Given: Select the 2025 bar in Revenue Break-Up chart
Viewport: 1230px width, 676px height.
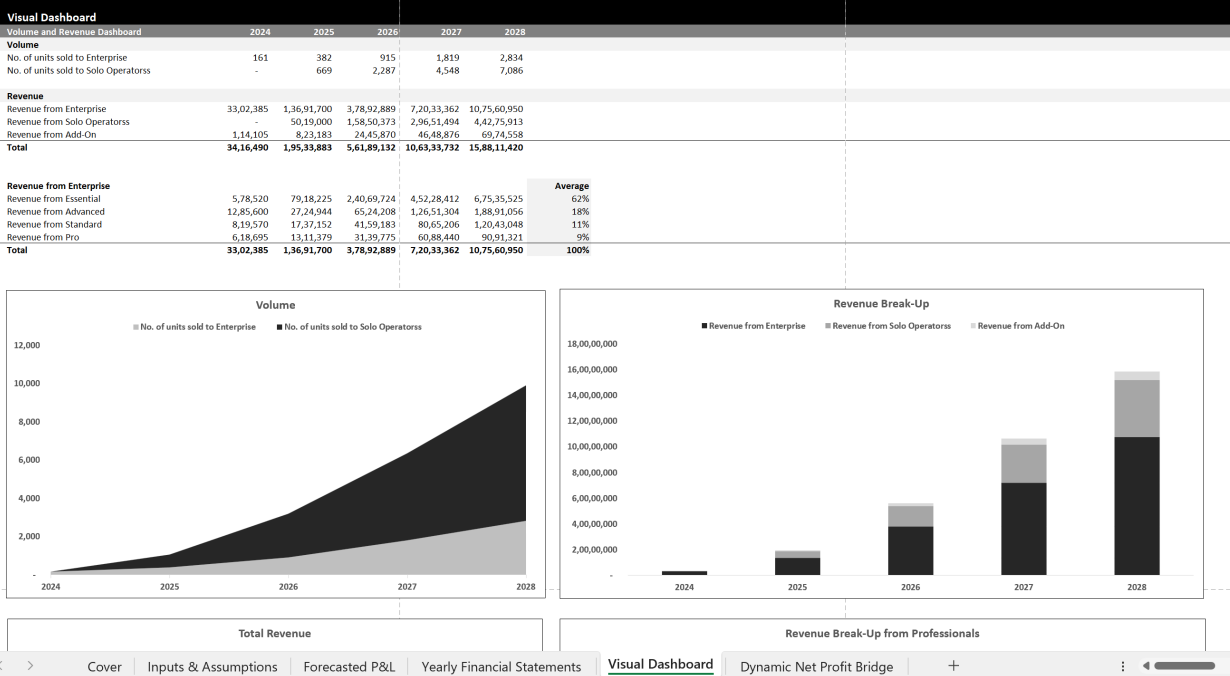Looking at the screenshot, I should click(x=797, y=563).
